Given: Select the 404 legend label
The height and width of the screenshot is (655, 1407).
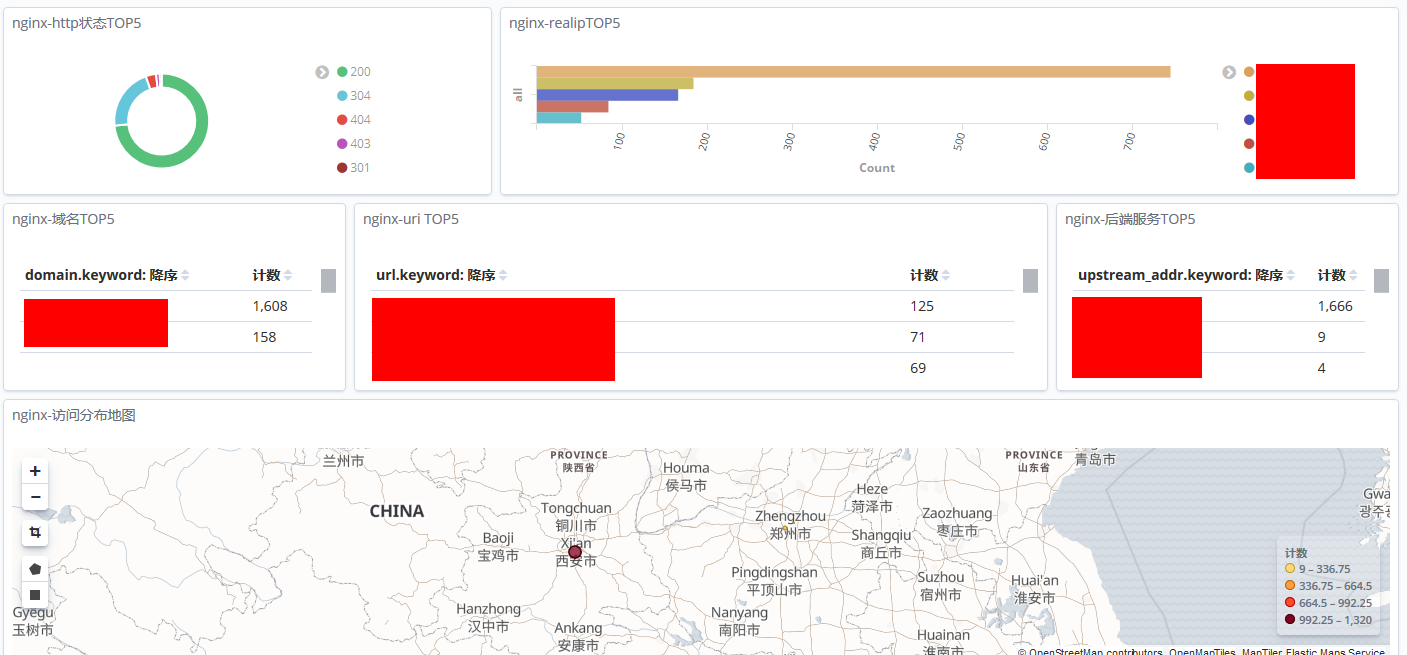Looking at the screenshot, I should click(x=360, y=120).
